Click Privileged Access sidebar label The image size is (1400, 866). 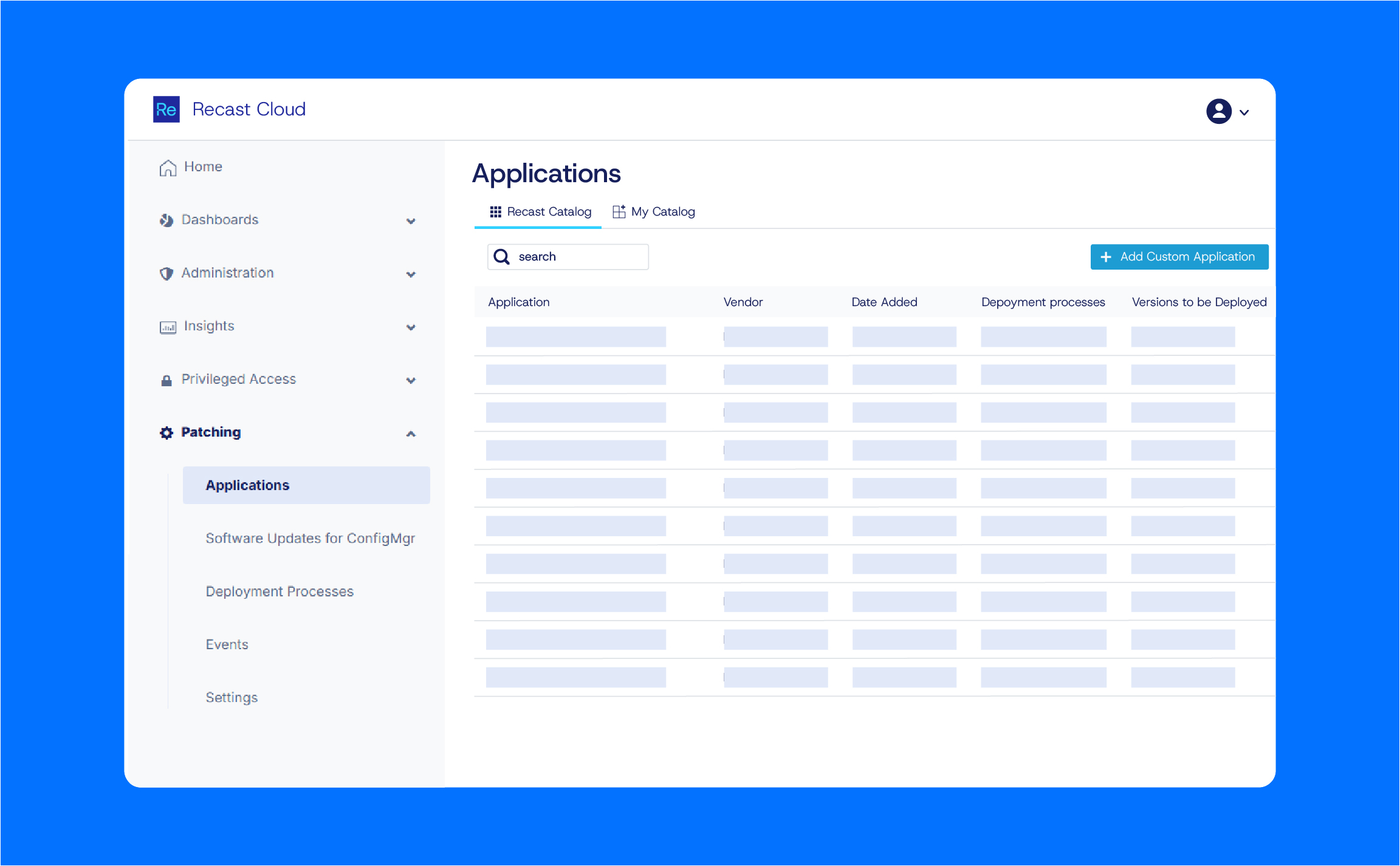(x=239, y=380)
